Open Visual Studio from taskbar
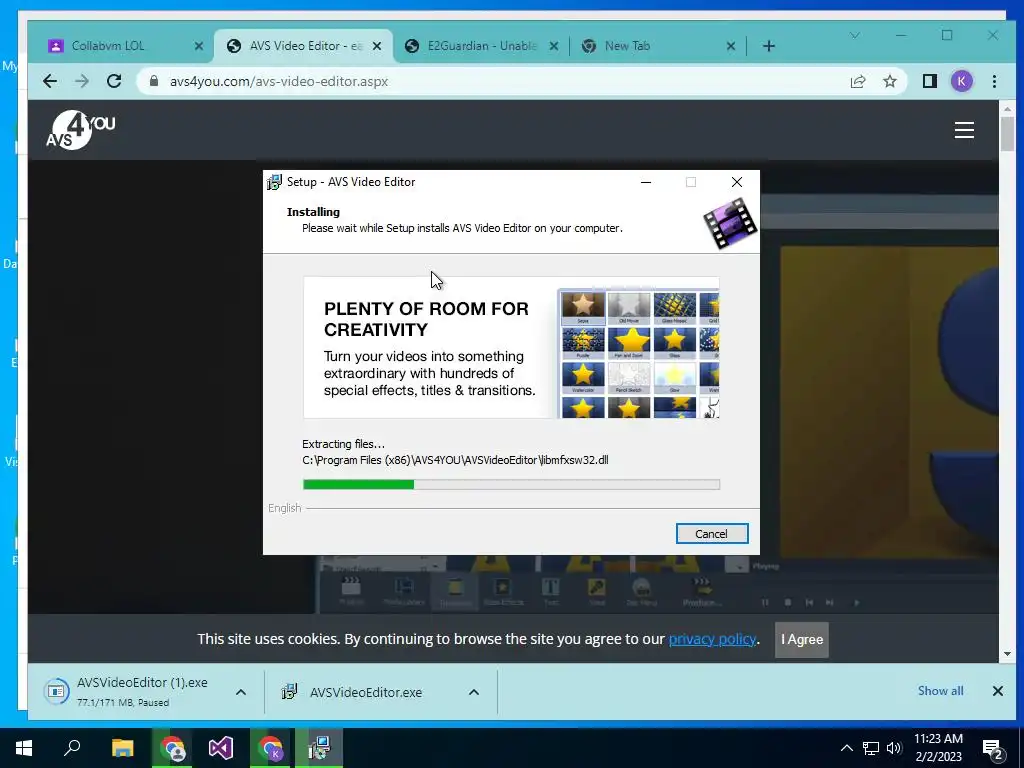 pyautogui.click(x=221, y=748)
